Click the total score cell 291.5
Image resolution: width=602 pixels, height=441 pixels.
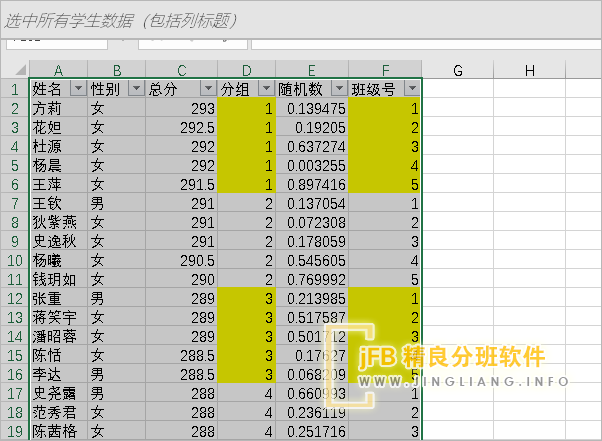182,184
